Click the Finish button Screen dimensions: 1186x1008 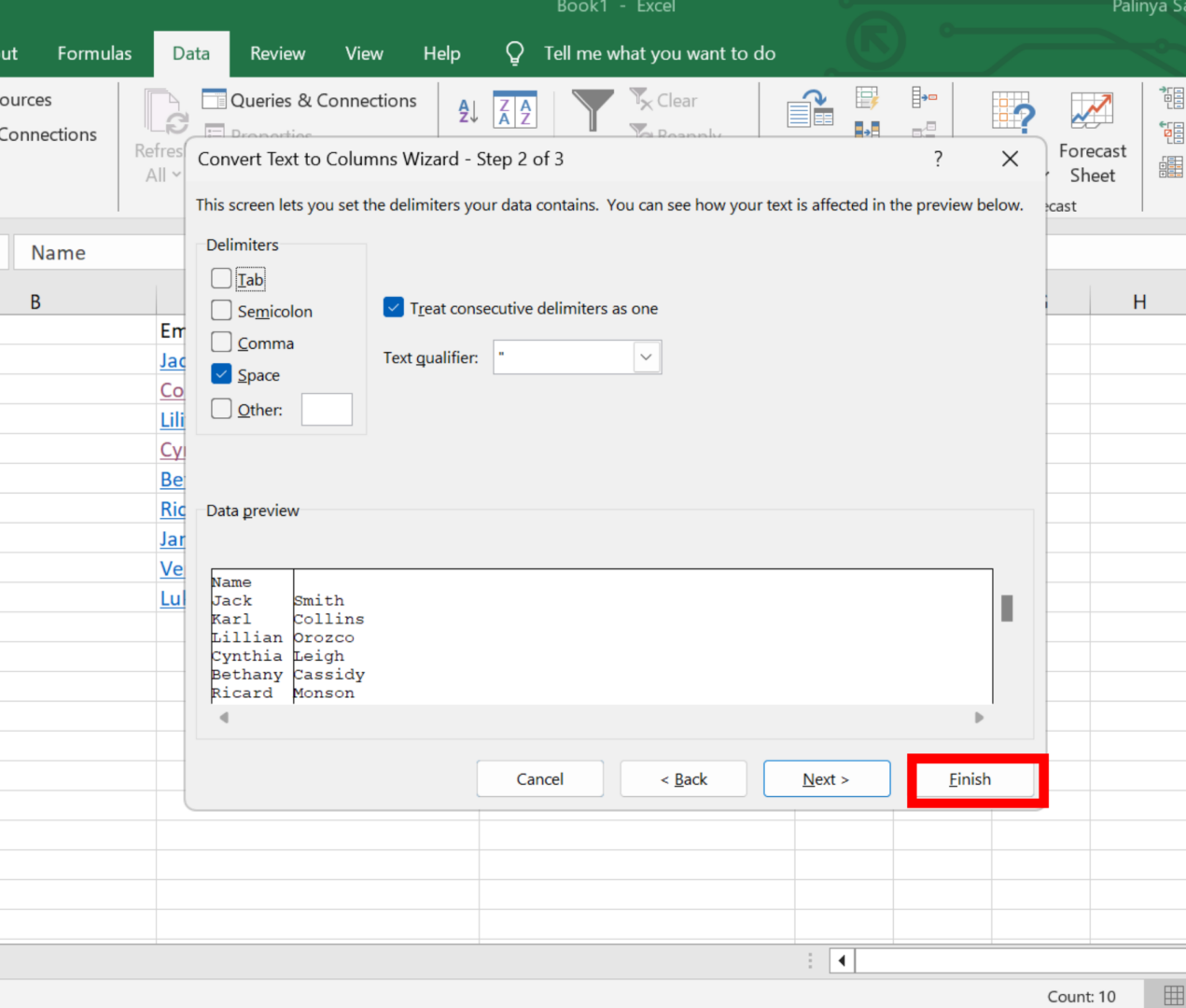click(969, 778)
